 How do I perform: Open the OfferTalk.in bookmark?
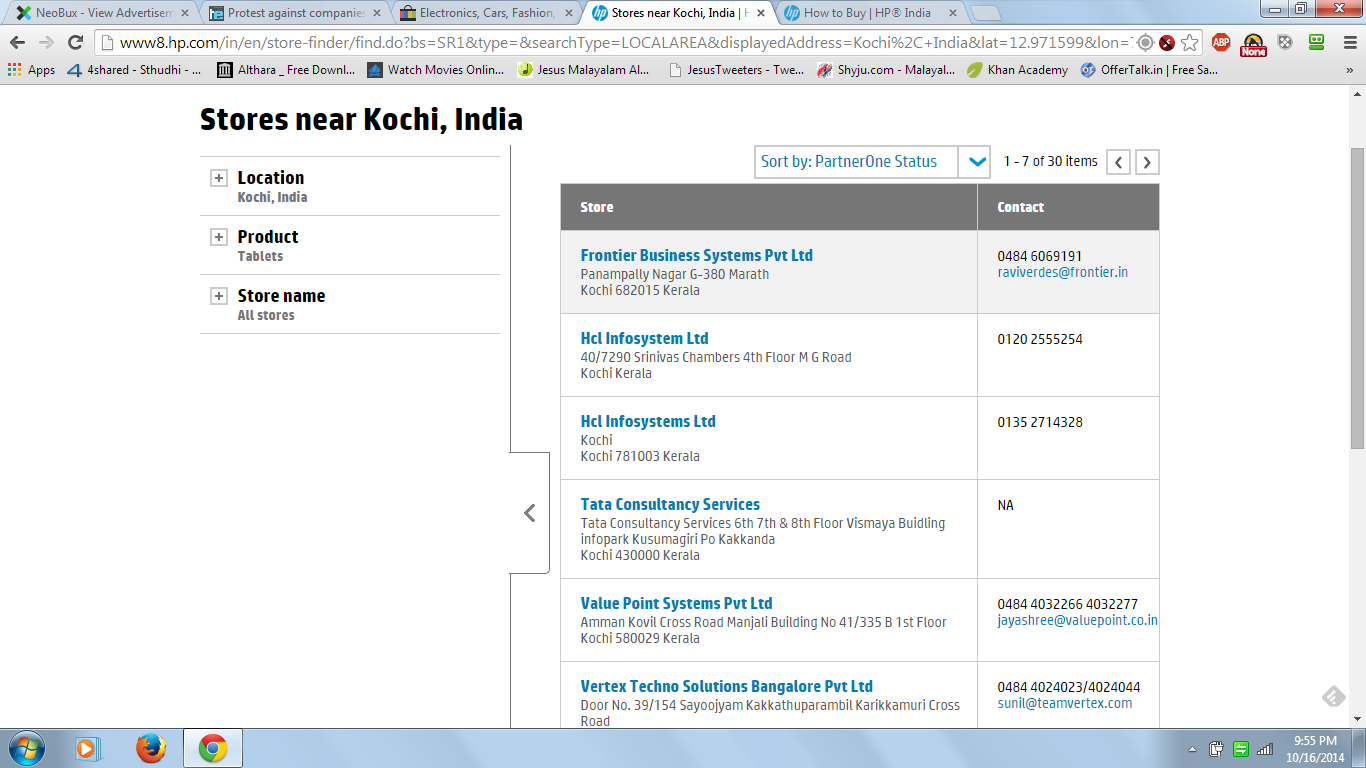[1149, 70]
